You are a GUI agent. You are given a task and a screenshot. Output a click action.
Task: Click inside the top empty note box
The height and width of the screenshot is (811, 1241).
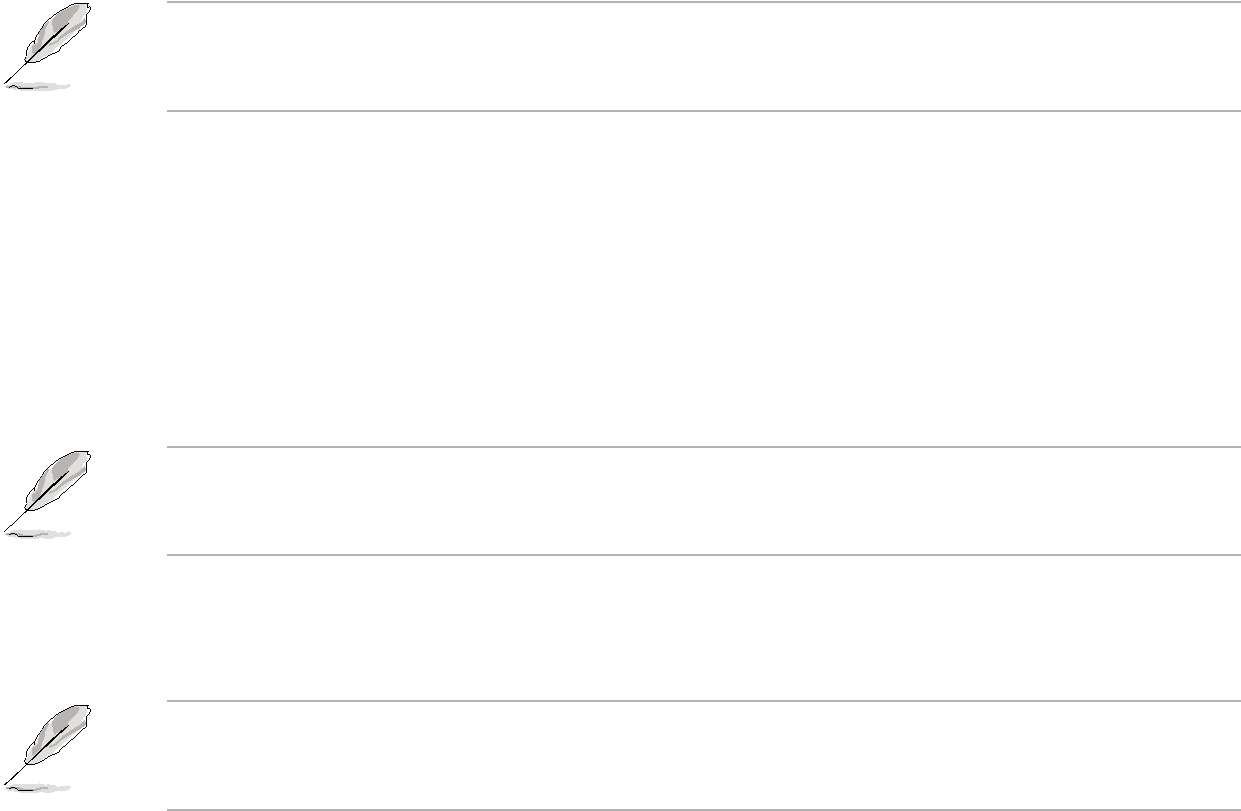(703, 56)
